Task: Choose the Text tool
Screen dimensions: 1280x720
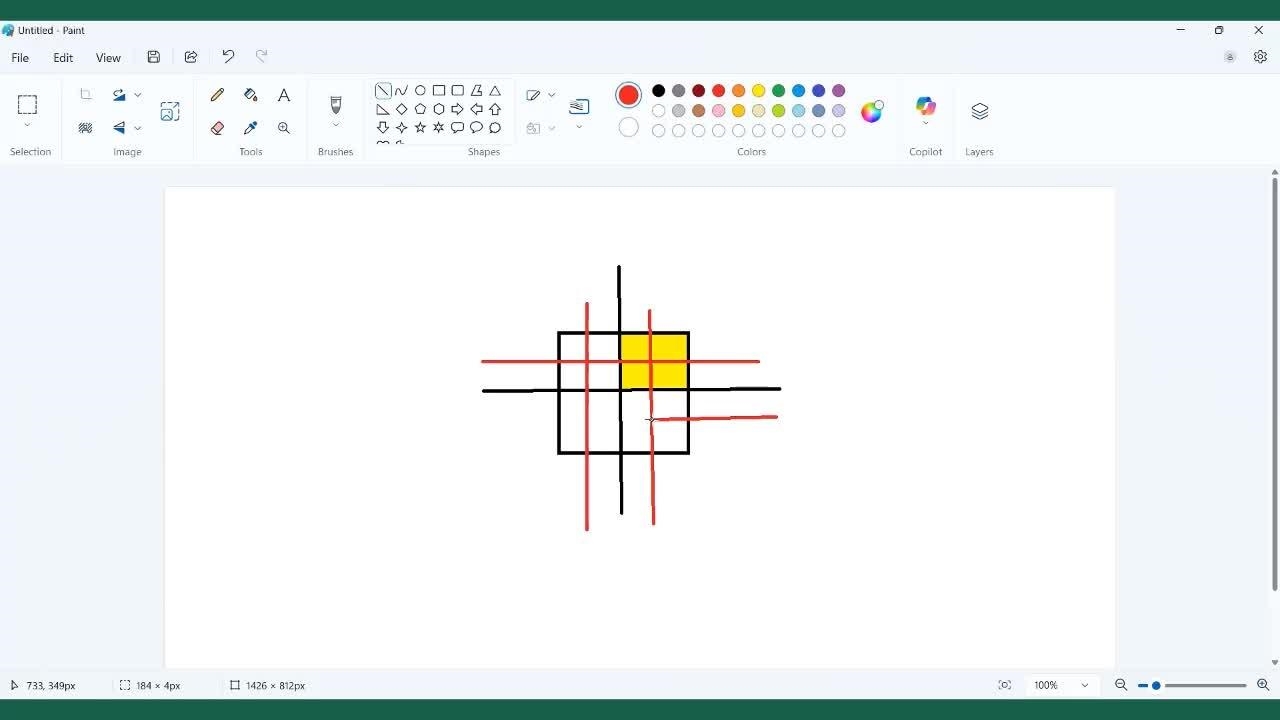Action: [x=284, y=95]
